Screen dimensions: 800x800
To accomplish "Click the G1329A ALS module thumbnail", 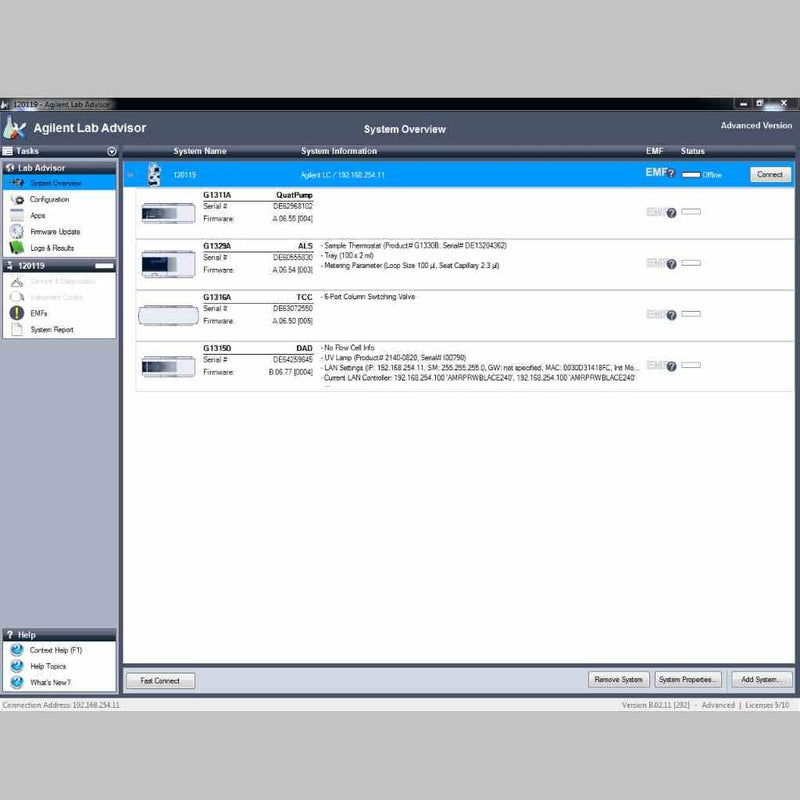I will [x=168, y=264].
